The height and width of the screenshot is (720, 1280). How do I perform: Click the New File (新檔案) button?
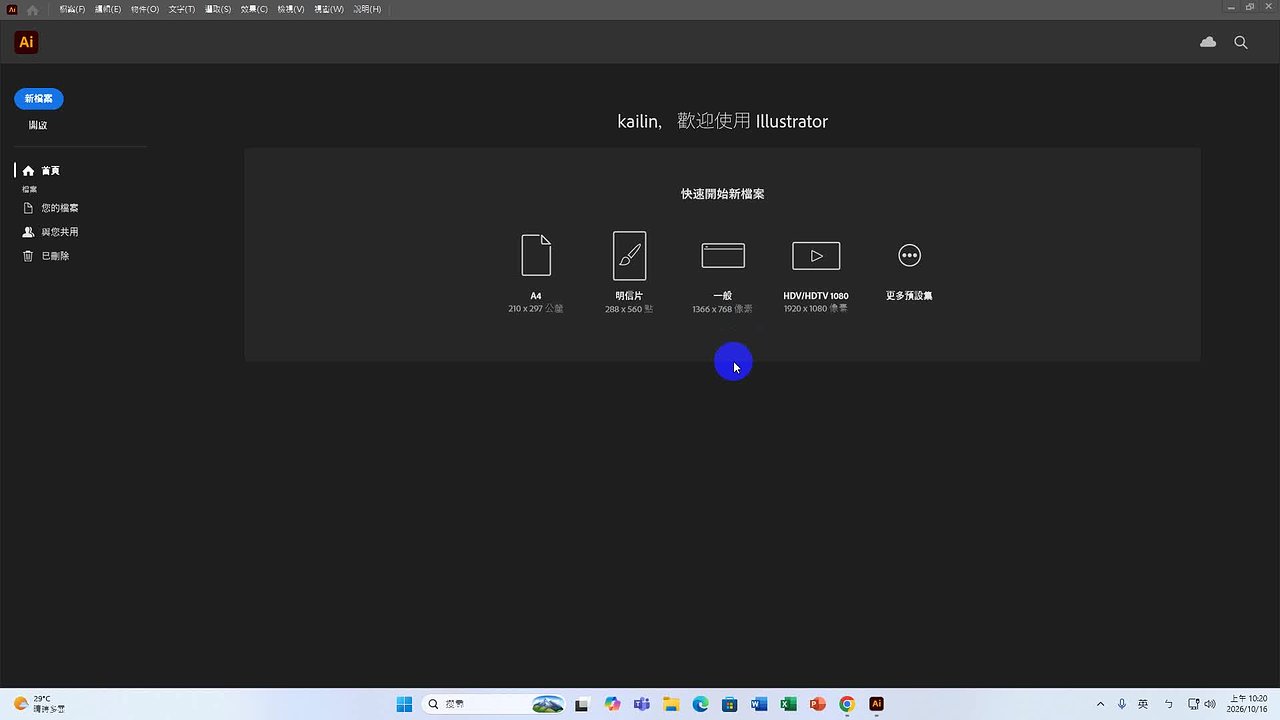(39, 98)
